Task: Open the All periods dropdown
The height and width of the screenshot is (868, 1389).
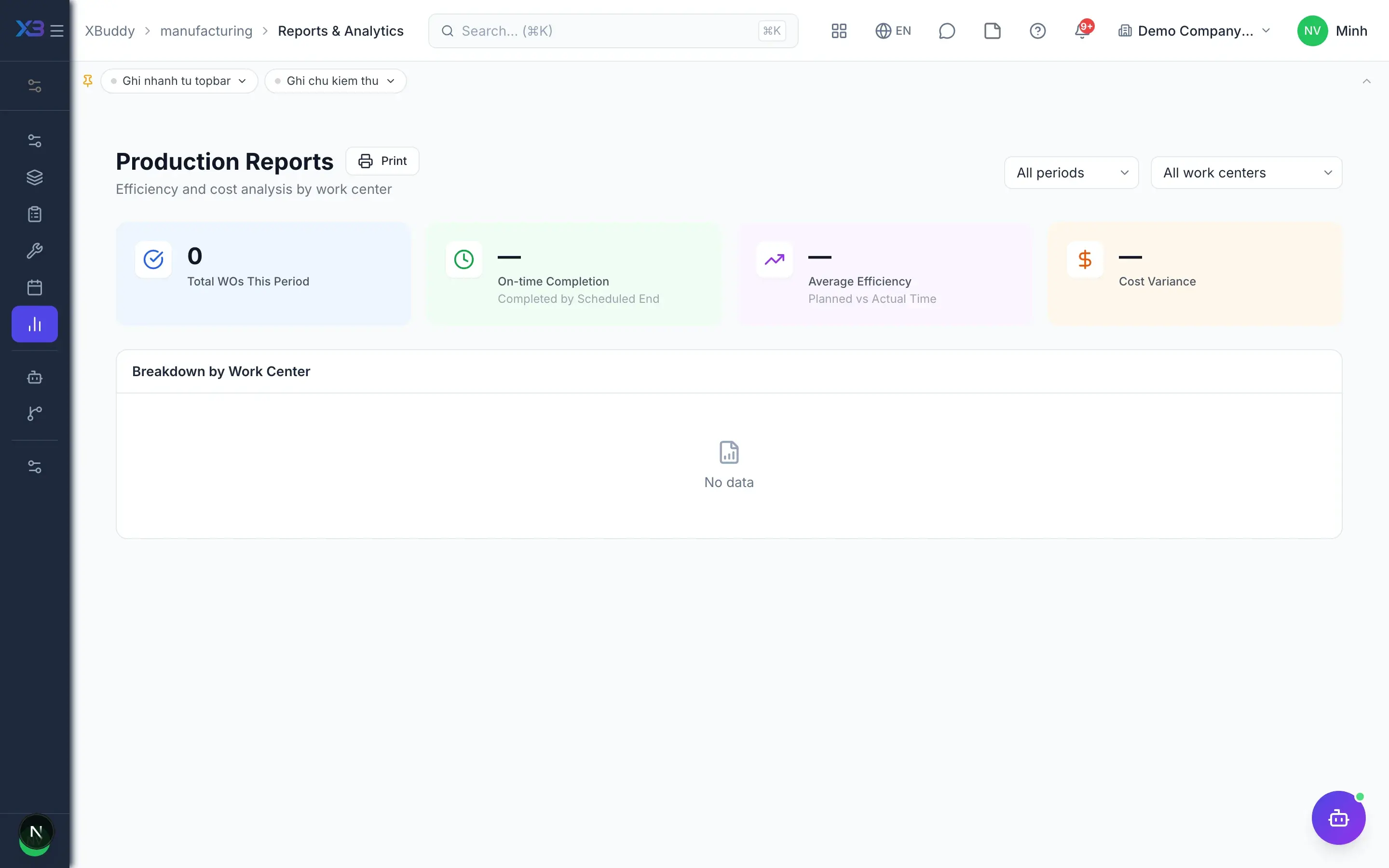Action: [1071, 173]
